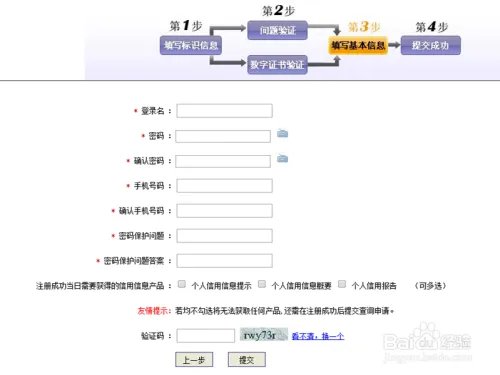This screenshot has height=375, width=500.
Task: Check 个人信用信息概要 checkbox
Action: (x=262, y=284)
